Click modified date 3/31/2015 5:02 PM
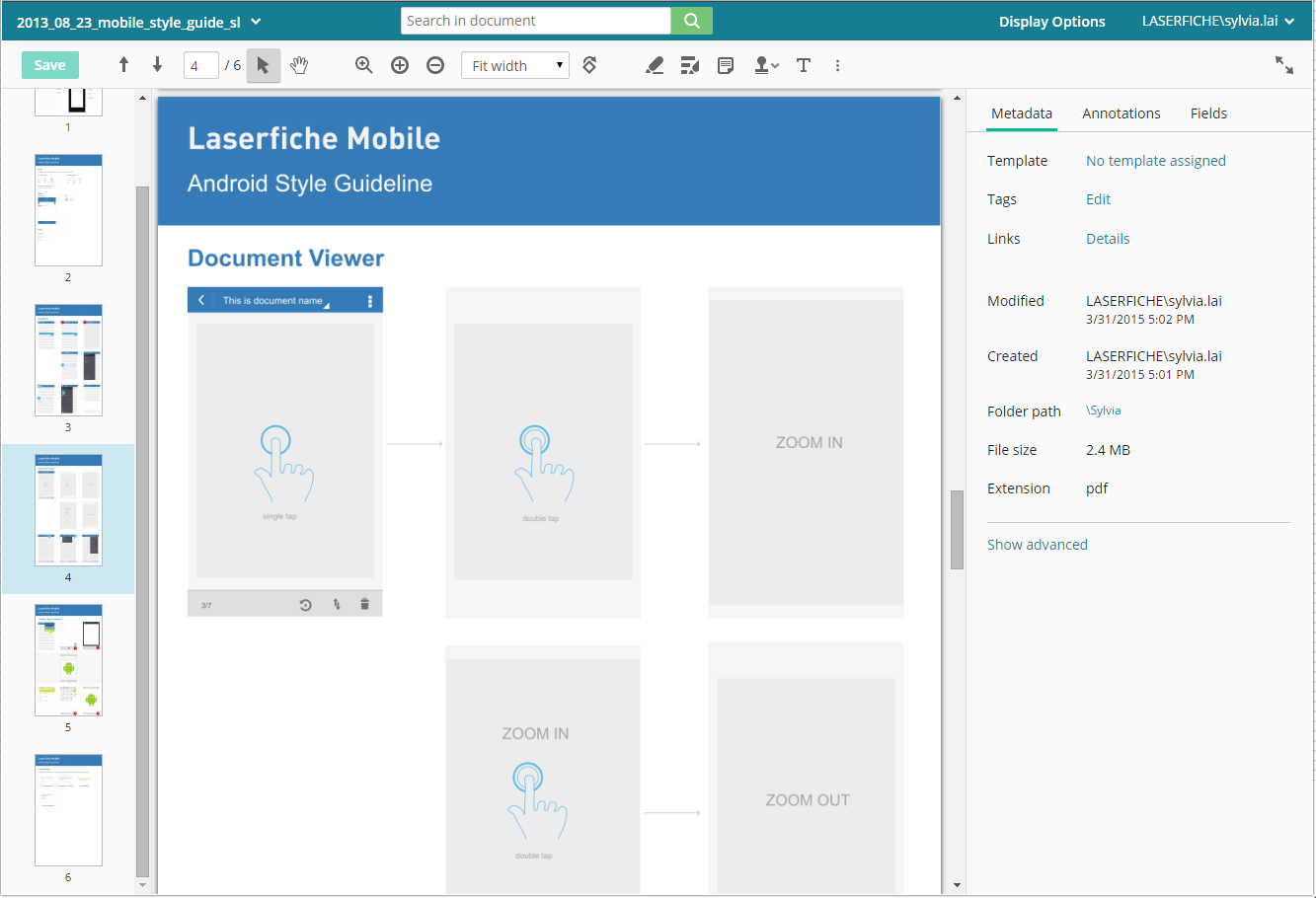Image resolution: width=1316 pixels, height=898 pixels. point(1140,320)
